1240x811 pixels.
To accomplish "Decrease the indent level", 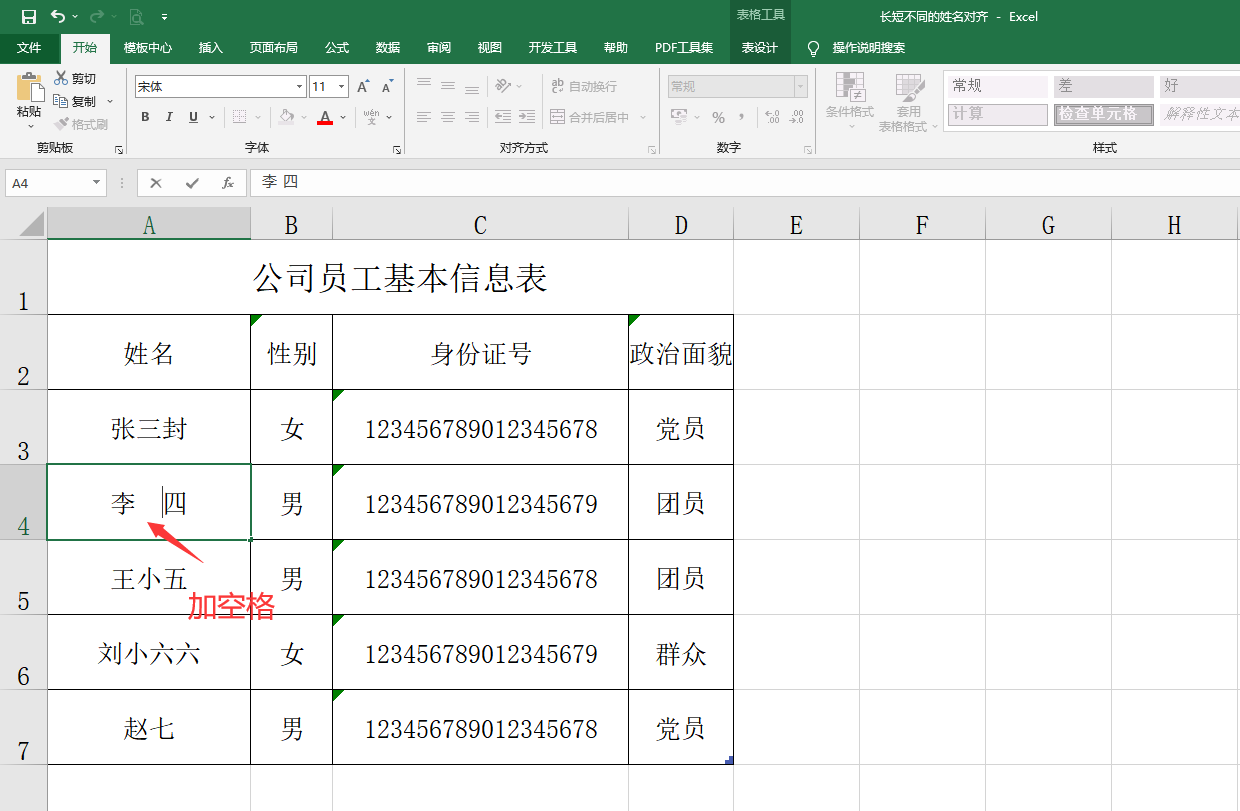I will pyautogui.click(x=503, y=117).
